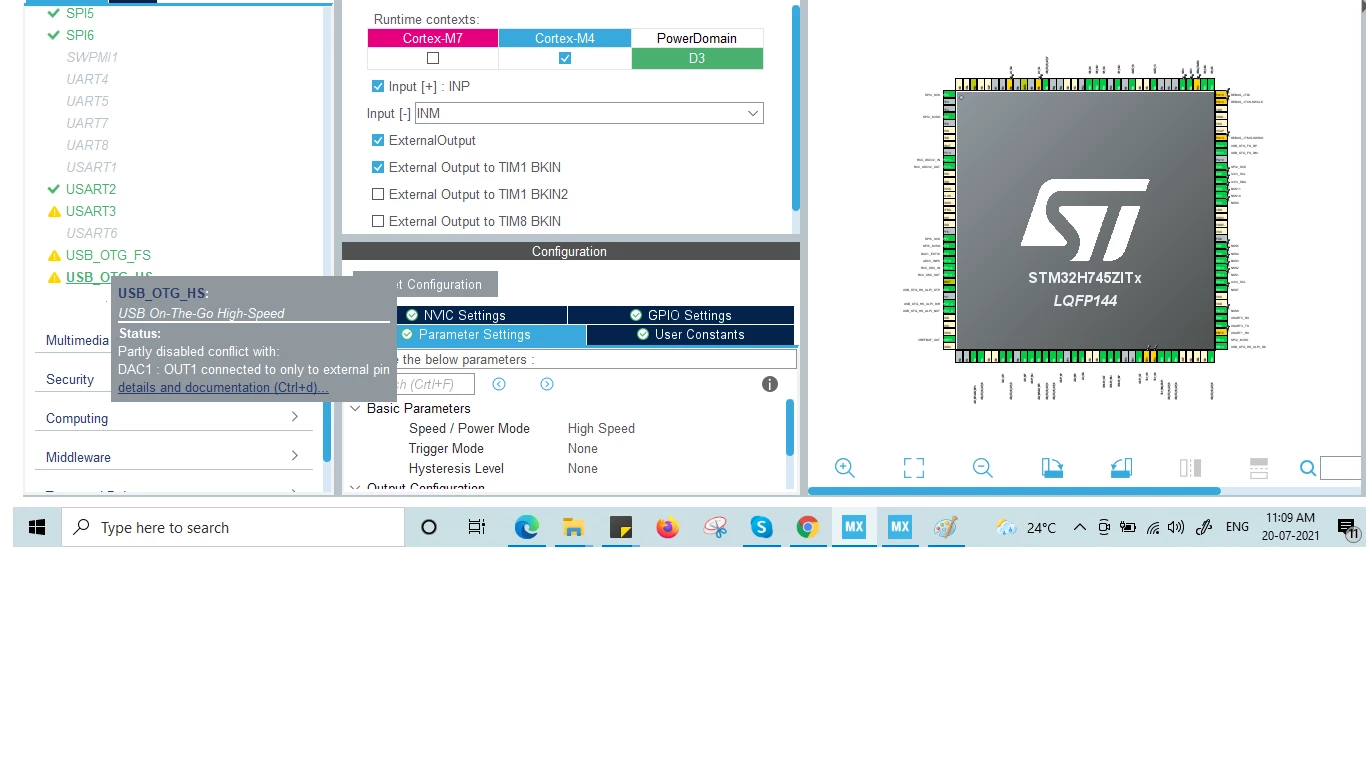Collapse the Basic Parameters section
This screenshot has width=1366, height=768.
tap(355, 408)
